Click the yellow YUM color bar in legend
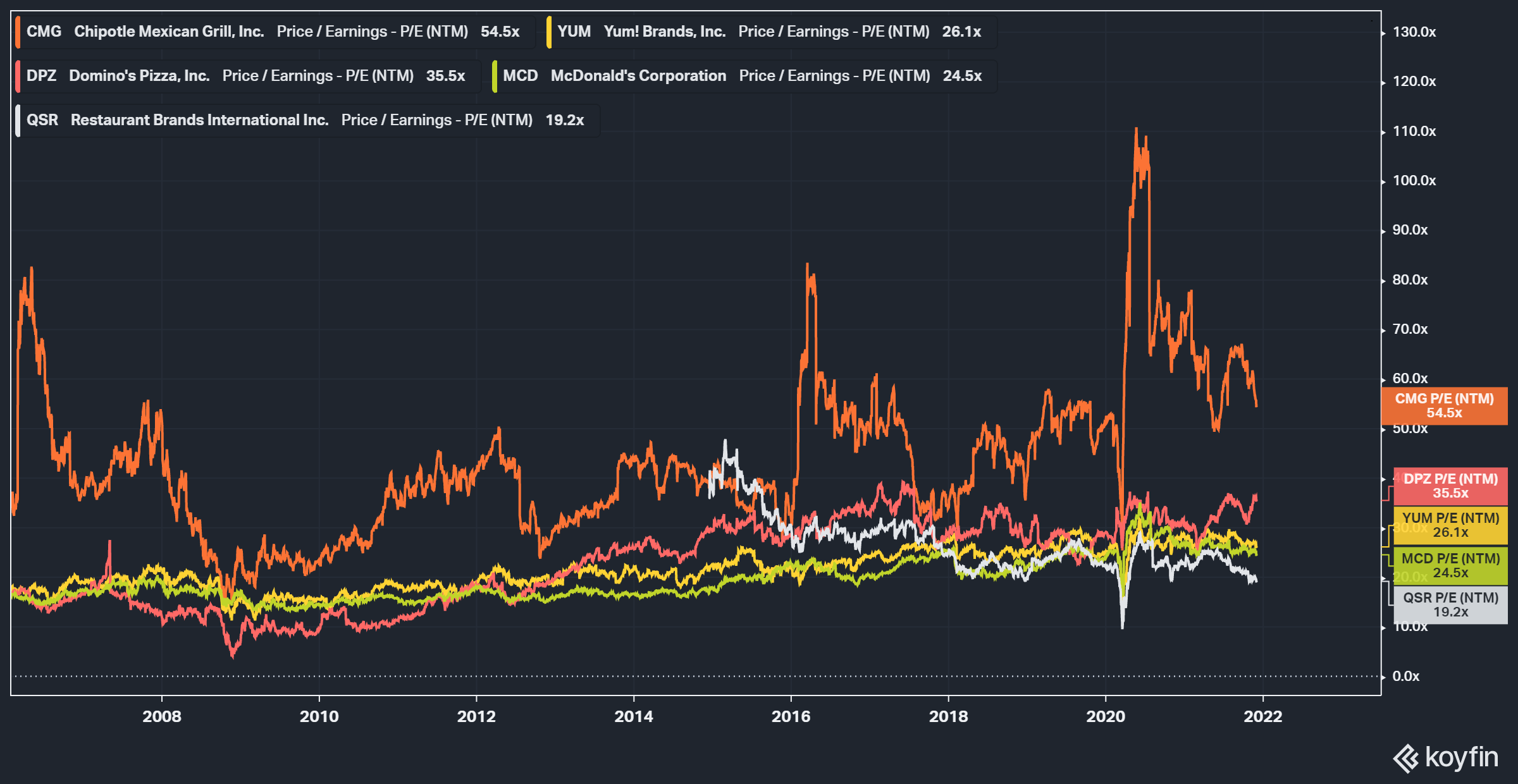Screen dimensions: 1518x784 [x=549, y=32]
